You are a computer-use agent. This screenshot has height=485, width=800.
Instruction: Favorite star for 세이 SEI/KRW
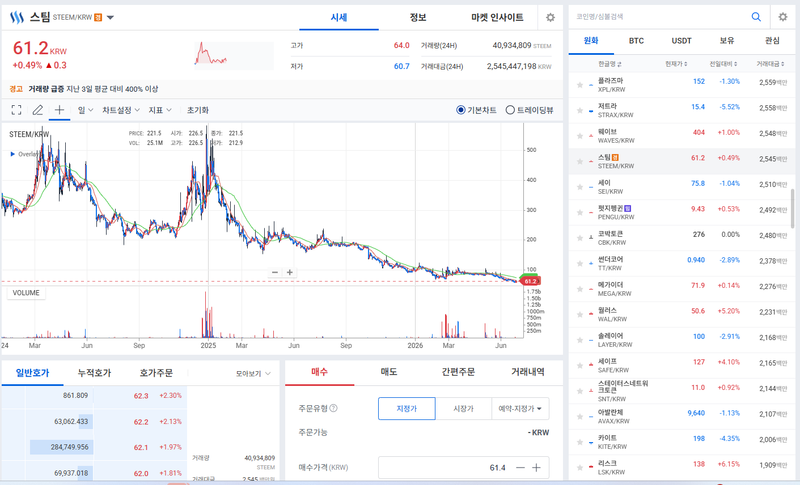coord(580,187)
